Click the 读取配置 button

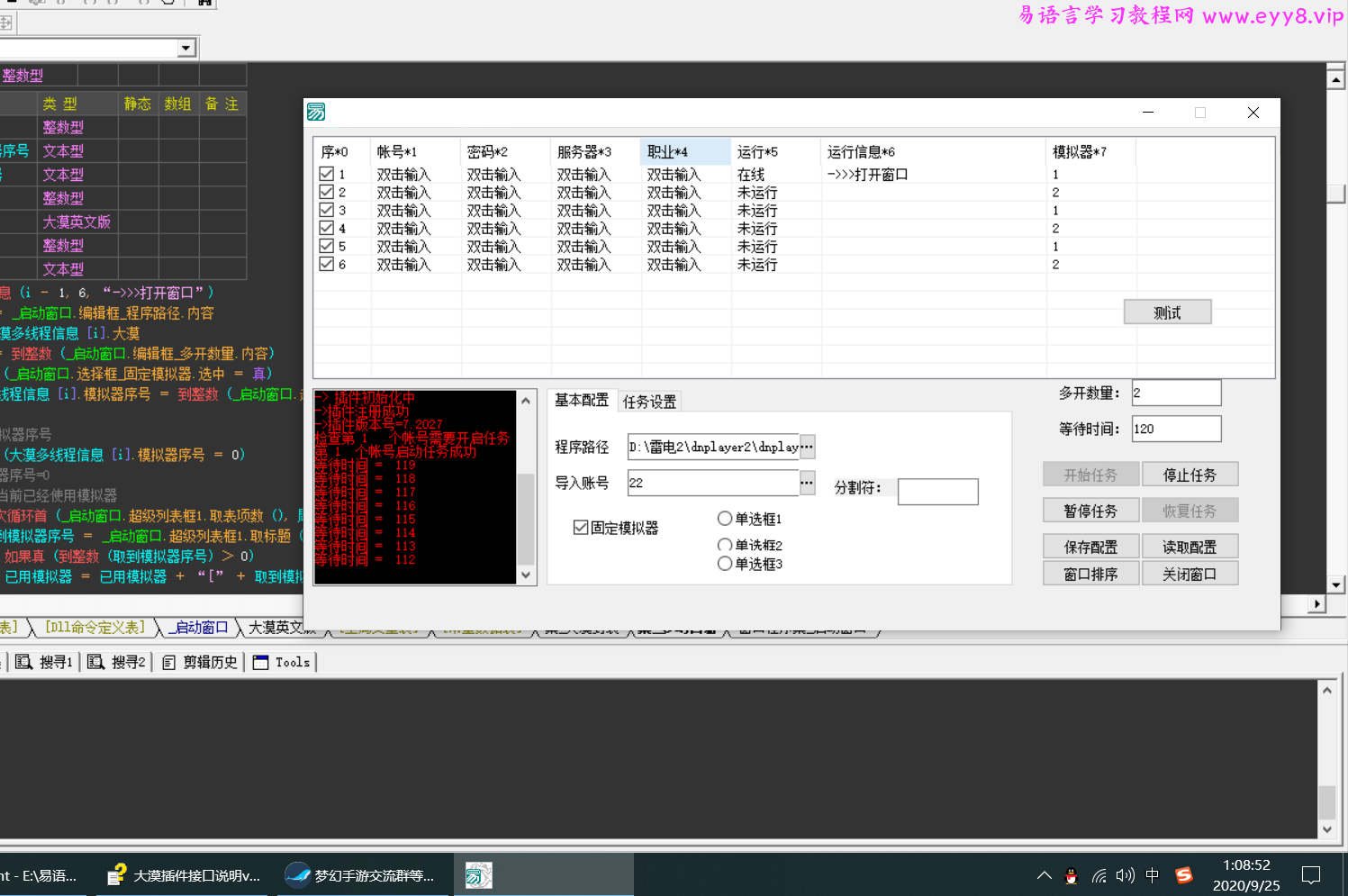point(1190,547)
